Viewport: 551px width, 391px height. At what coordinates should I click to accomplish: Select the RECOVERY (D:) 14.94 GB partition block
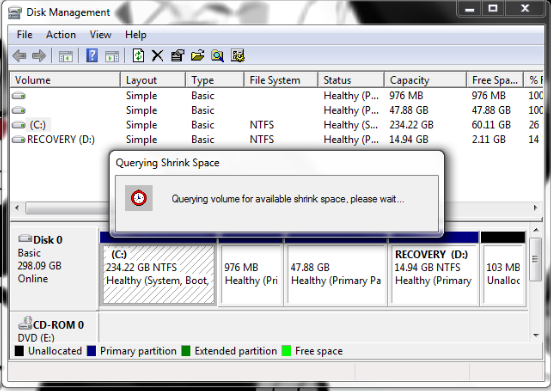pyautogui.click(x=434, y=274)
